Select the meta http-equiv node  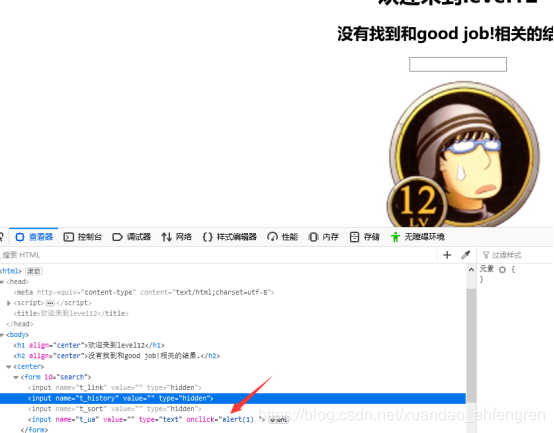click(144, 292)
